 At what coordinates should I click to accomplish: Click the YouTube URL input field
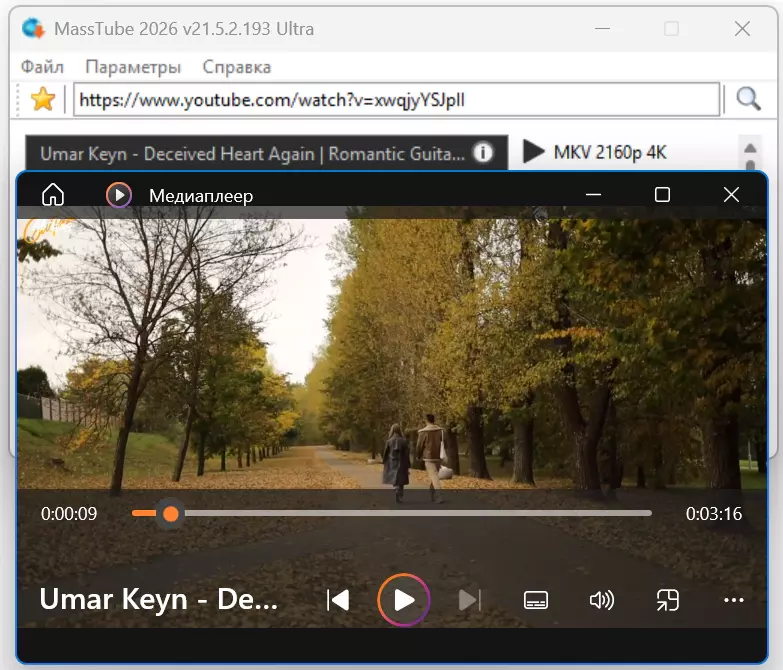pyautogui.click(x=396, y=100)
